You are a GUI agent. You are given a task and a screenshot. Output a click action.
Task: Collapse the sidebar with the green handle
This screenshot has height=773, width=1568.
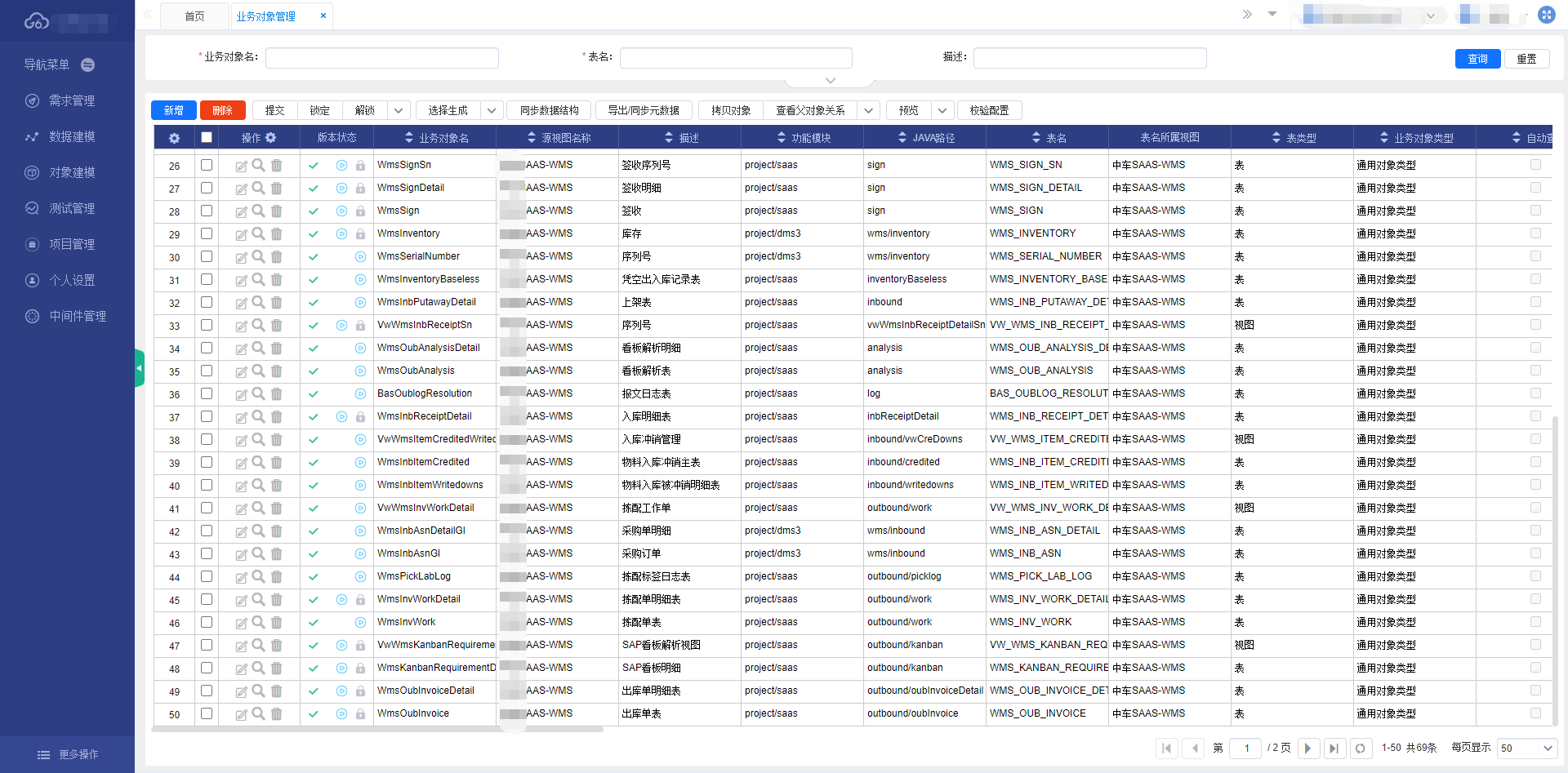[x=140, y=368]
